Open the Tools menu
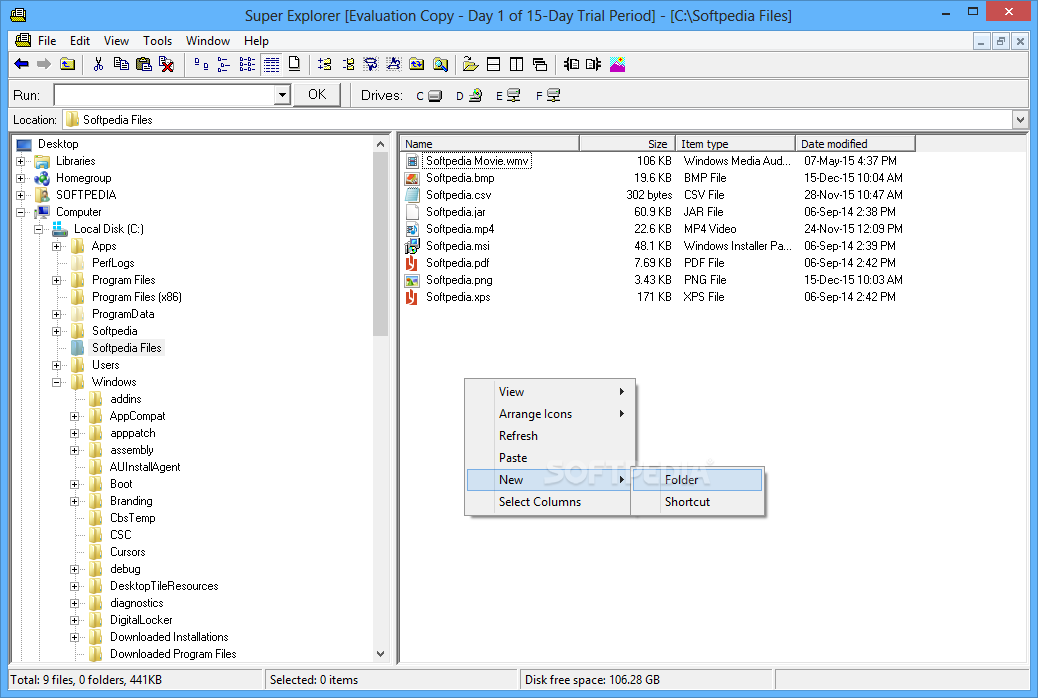This screenshot has height=698, width=1038. (158, 41)
